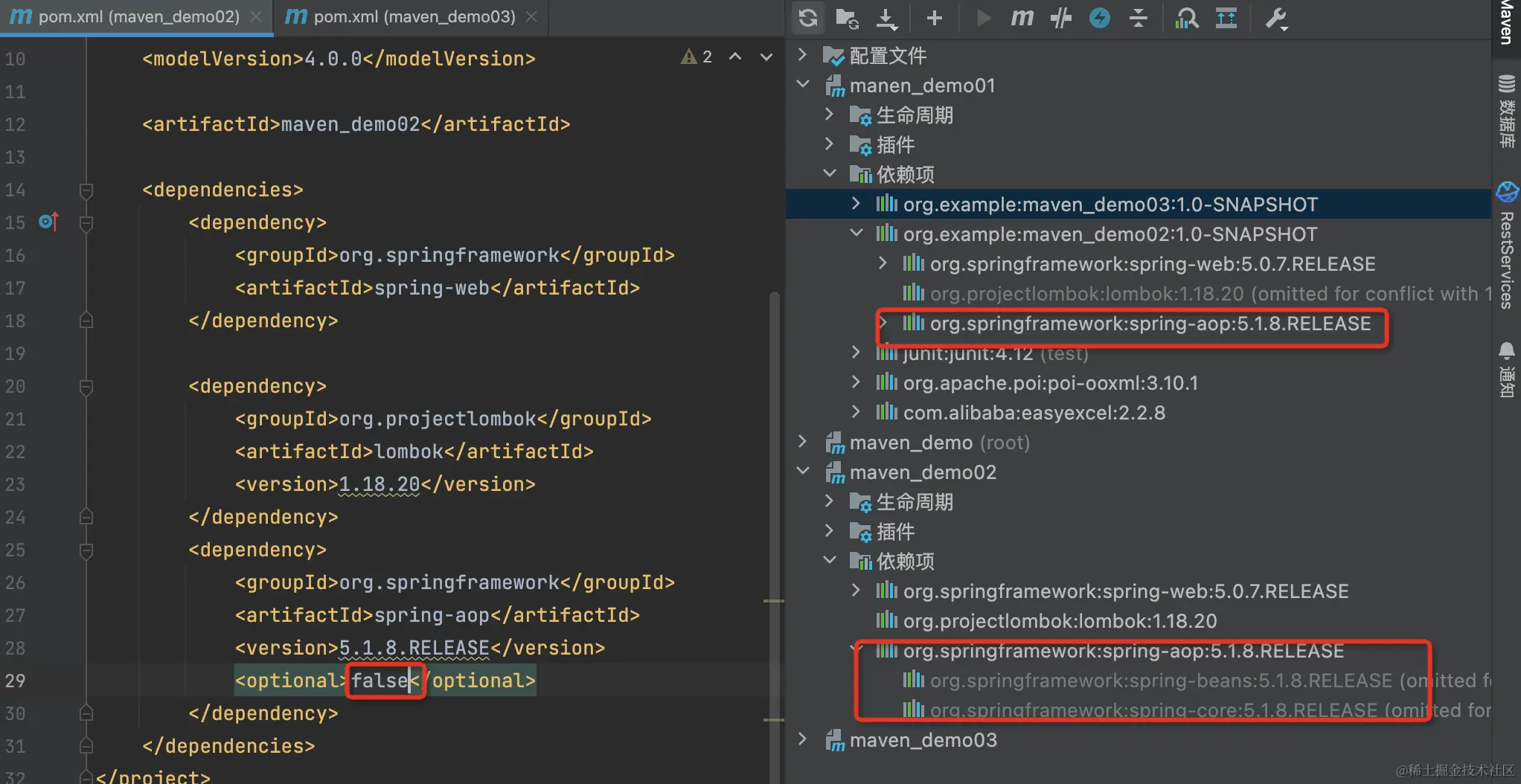Expand the maven_demo03:1.0-SNAPSHOT dependency
This screenshot has height=784, width=1521.
click(x=856, y=203)
